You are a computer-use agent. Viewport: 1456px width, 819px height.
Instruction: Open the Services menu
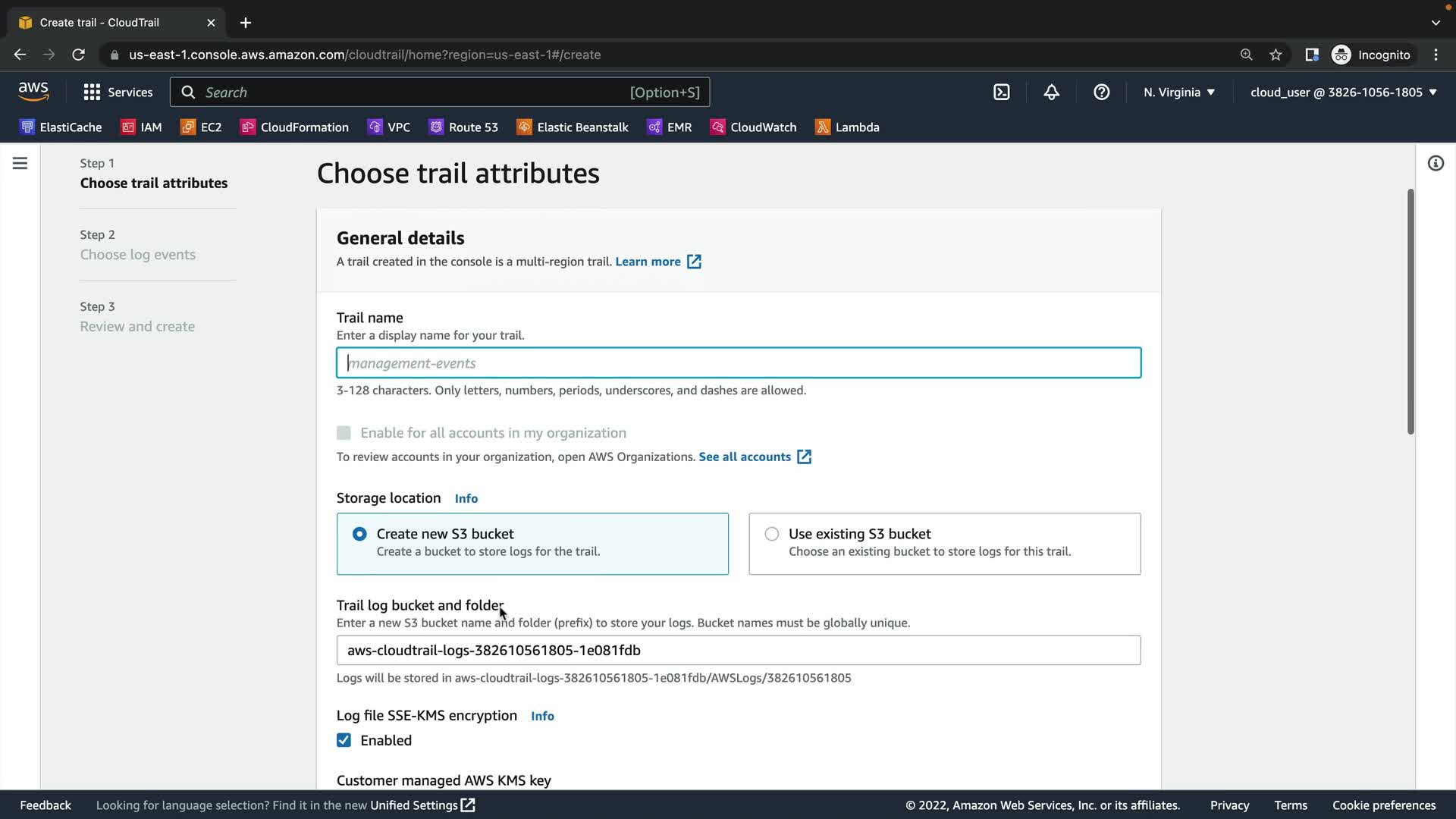pos(118,93)
